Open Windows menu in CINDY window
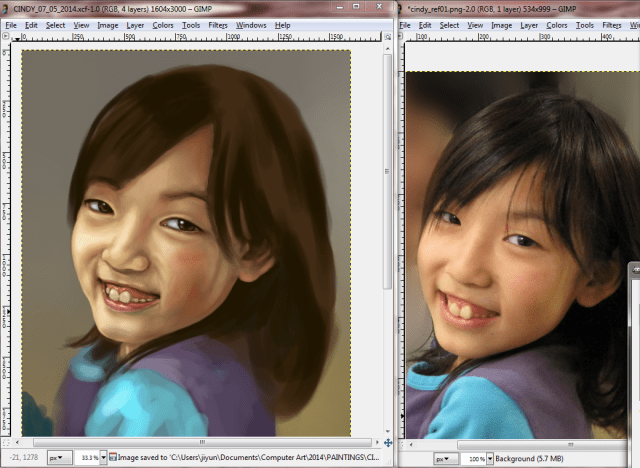This screenshot has width=640, height=468. pos(251,25)
